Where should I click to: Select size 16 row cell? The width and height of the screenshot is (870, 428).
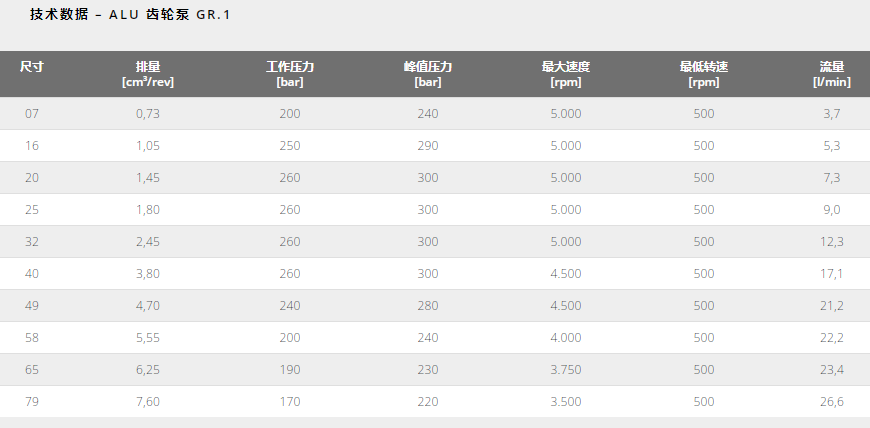tap(32, 146)
